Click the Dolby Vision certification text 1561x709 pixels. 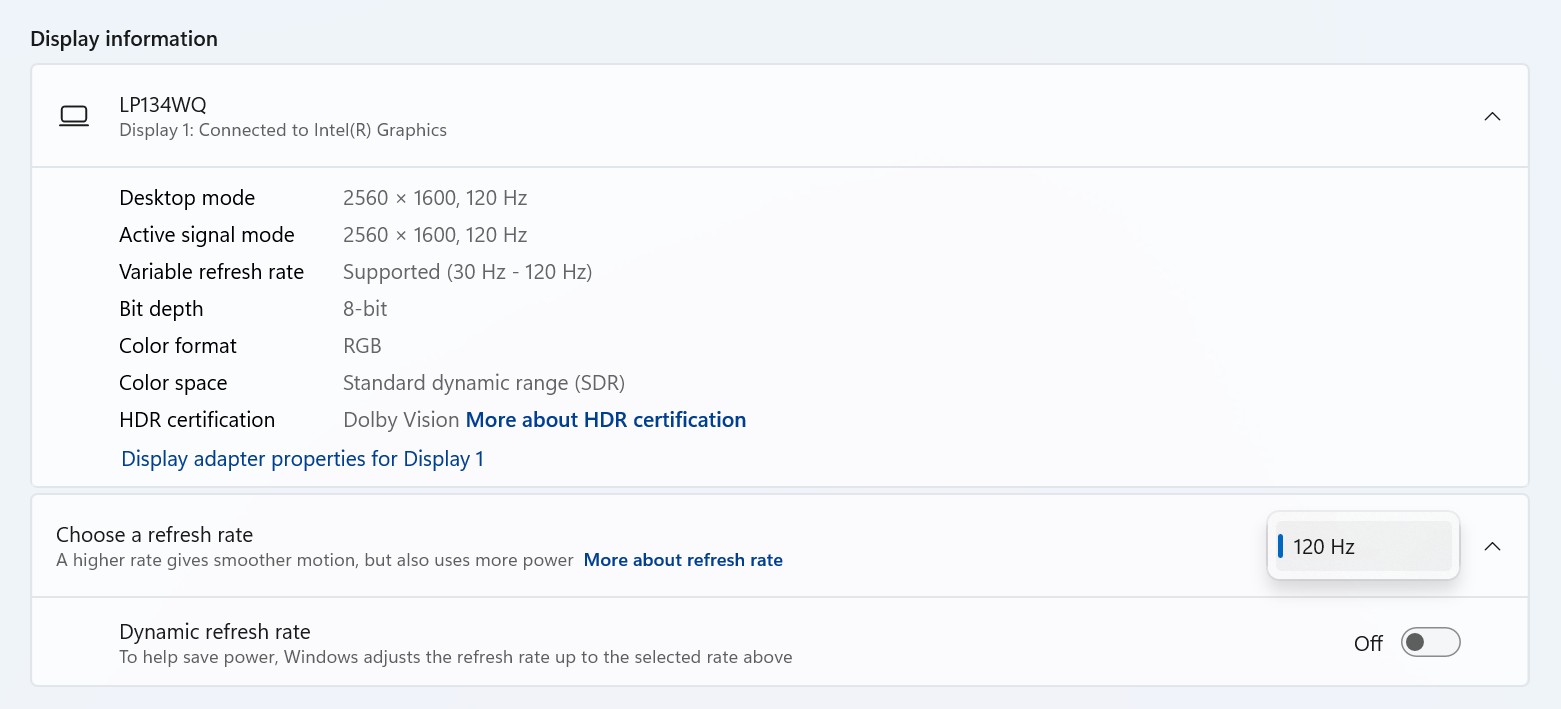pos(401,420)
